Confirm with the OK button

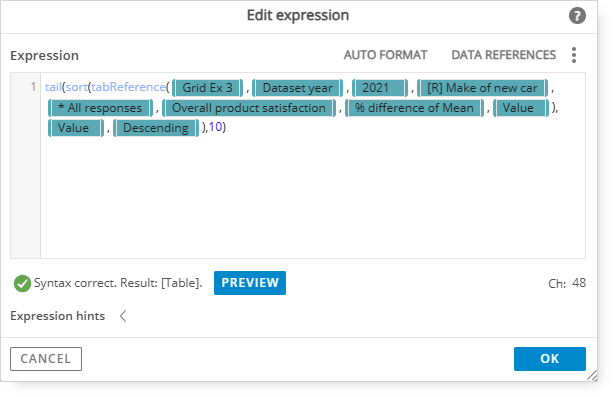[550, 359]
